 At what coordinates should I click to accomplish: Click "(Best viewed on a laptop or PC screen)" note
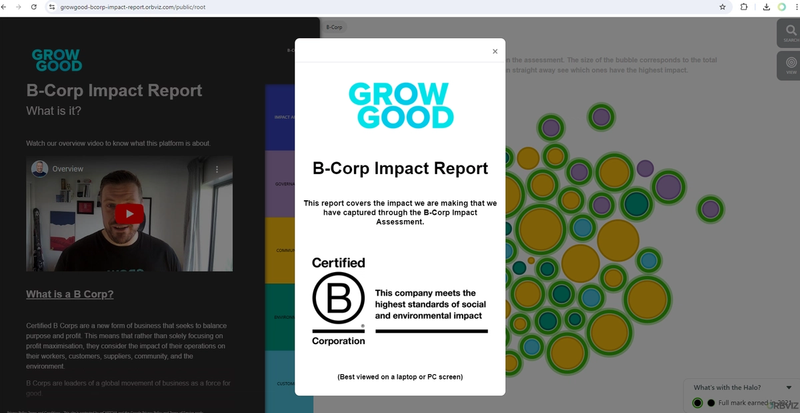[400, 377]
